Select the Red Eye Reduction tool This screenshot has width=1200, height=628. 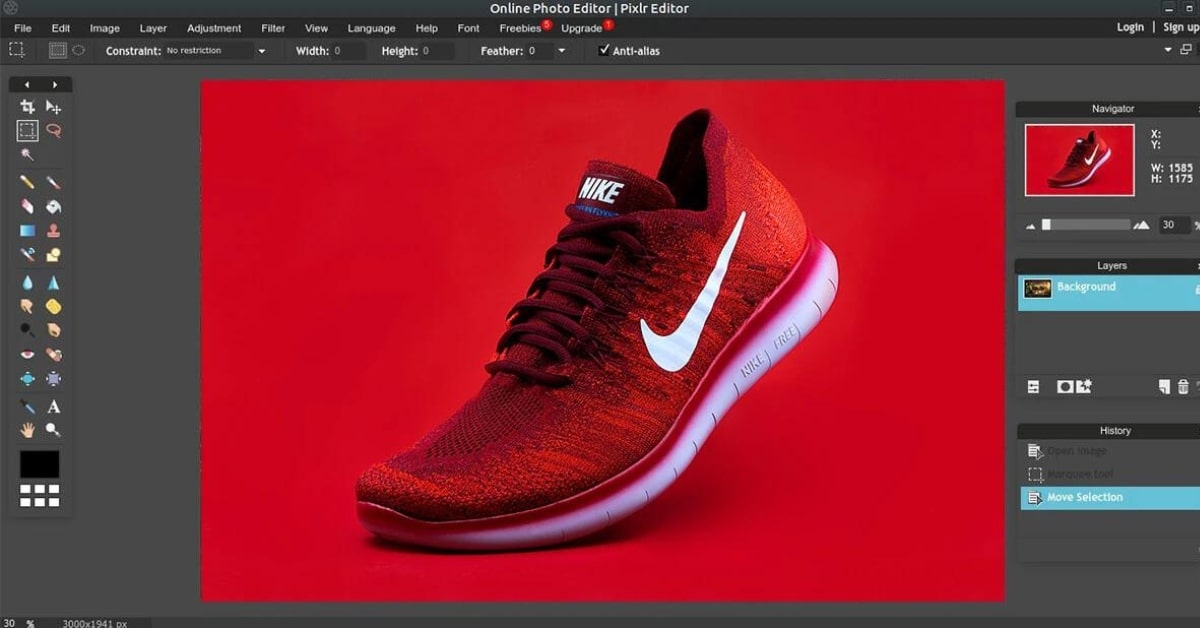[27, 354]
